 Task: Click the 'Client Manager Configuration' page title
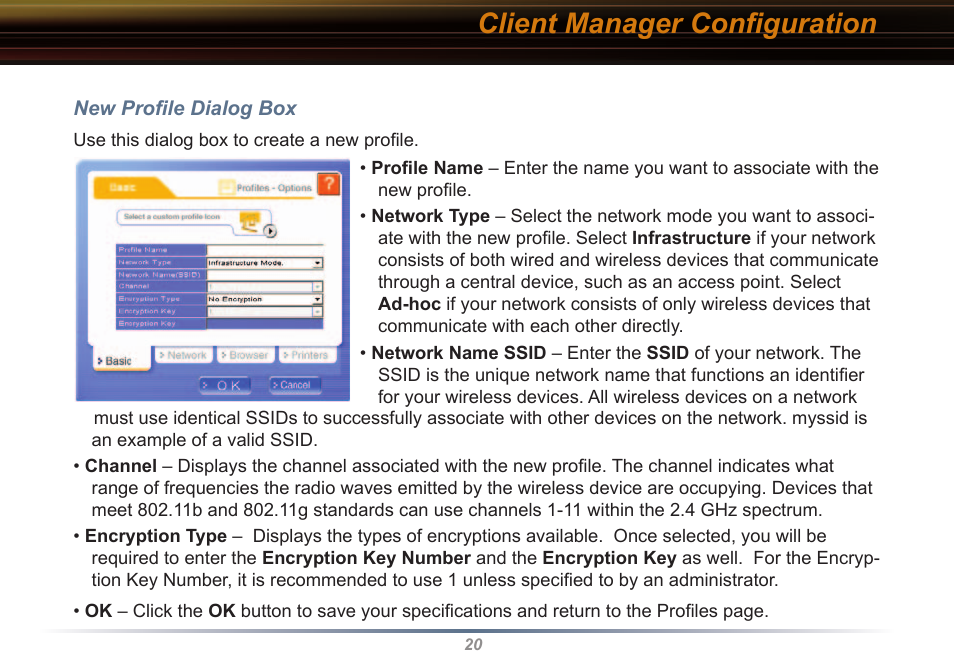click(x=677, y=24)
